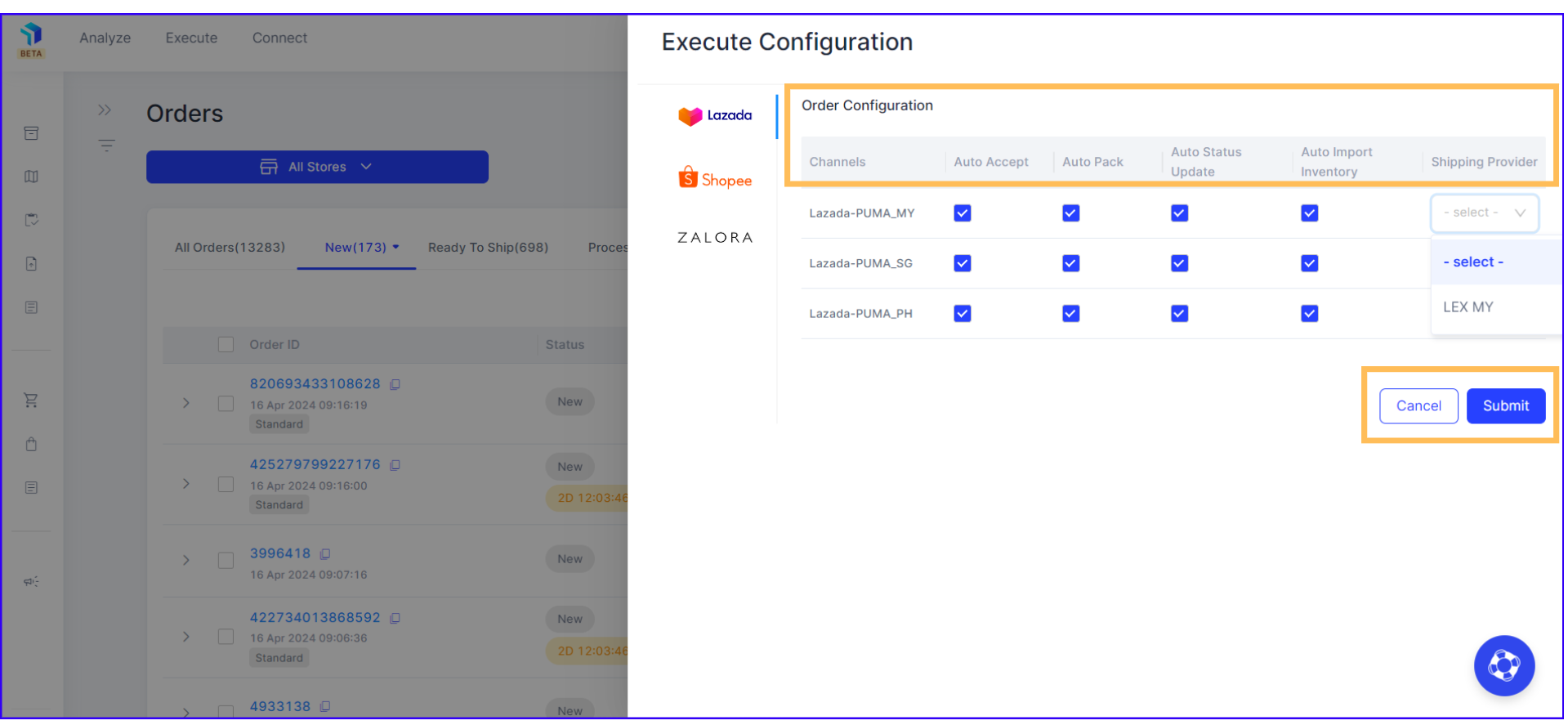Tick checkbox for order 3996418
The height and width of the screenshot is (725, 1568).
(226, 561)
